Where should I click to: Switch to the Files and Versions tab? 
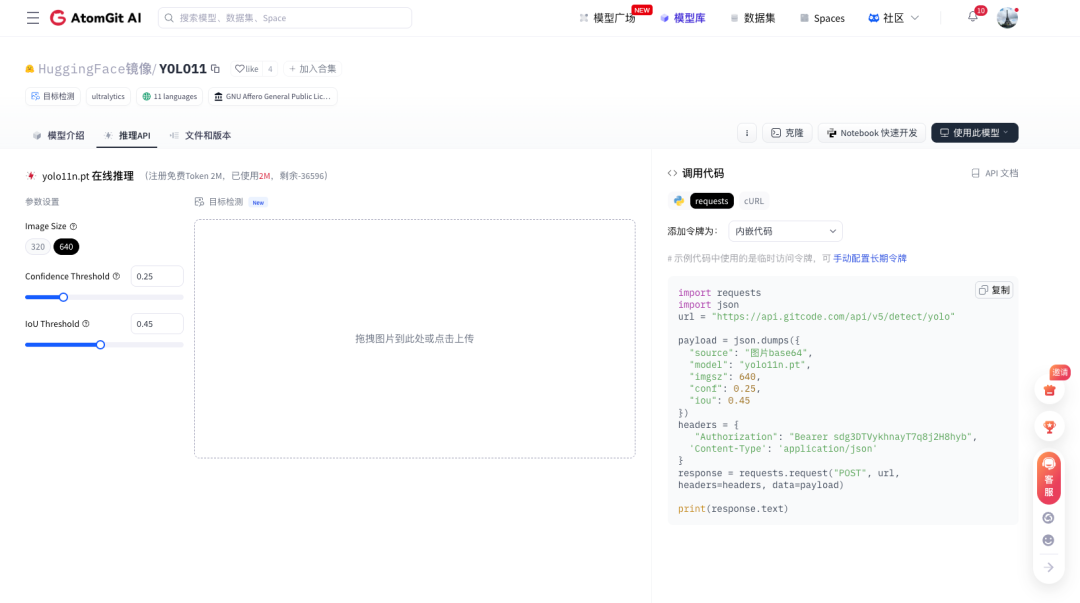[x=200, y=135]
